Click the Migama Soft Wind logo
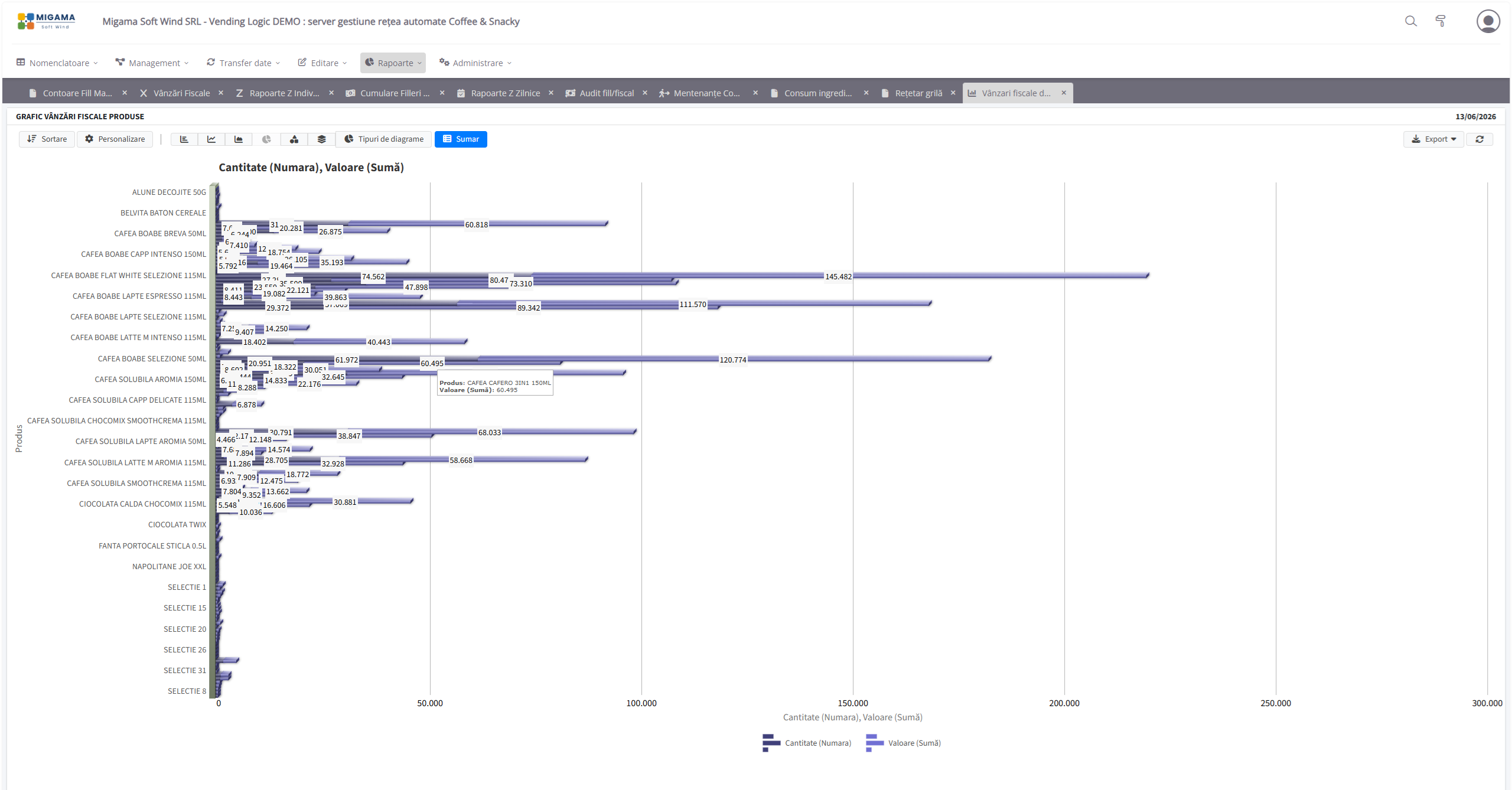 pos(47,21)
